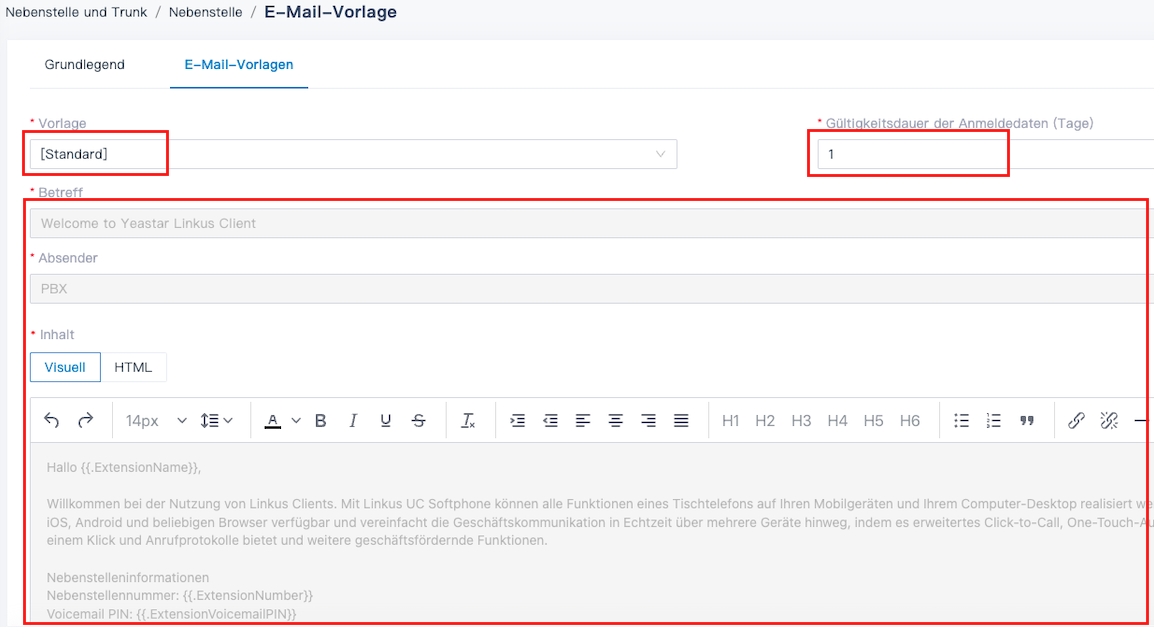1154x627 pixels.
Task: Switch to the Grundlegend tab
Action: 85,64
